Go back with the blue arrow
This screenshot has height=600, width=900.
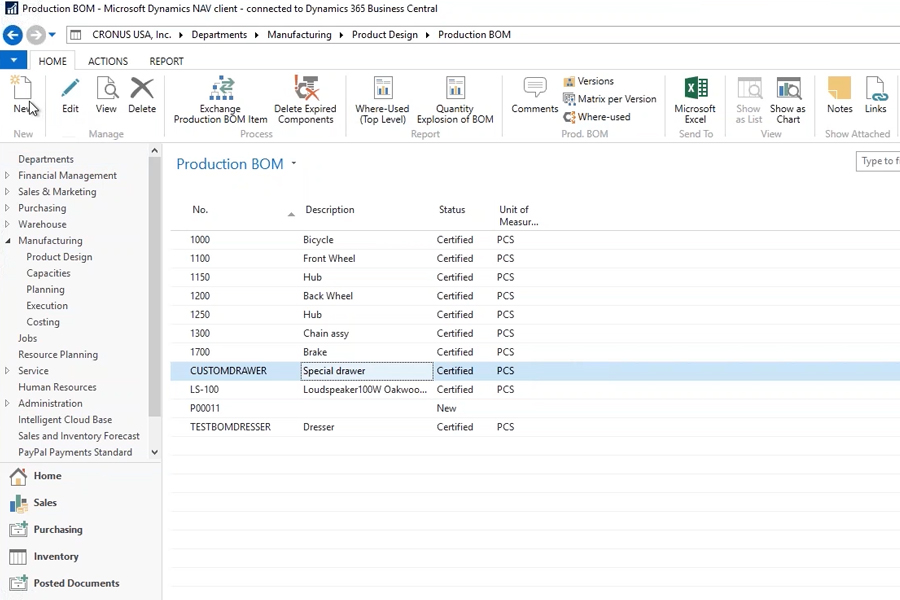pos(13,35)
